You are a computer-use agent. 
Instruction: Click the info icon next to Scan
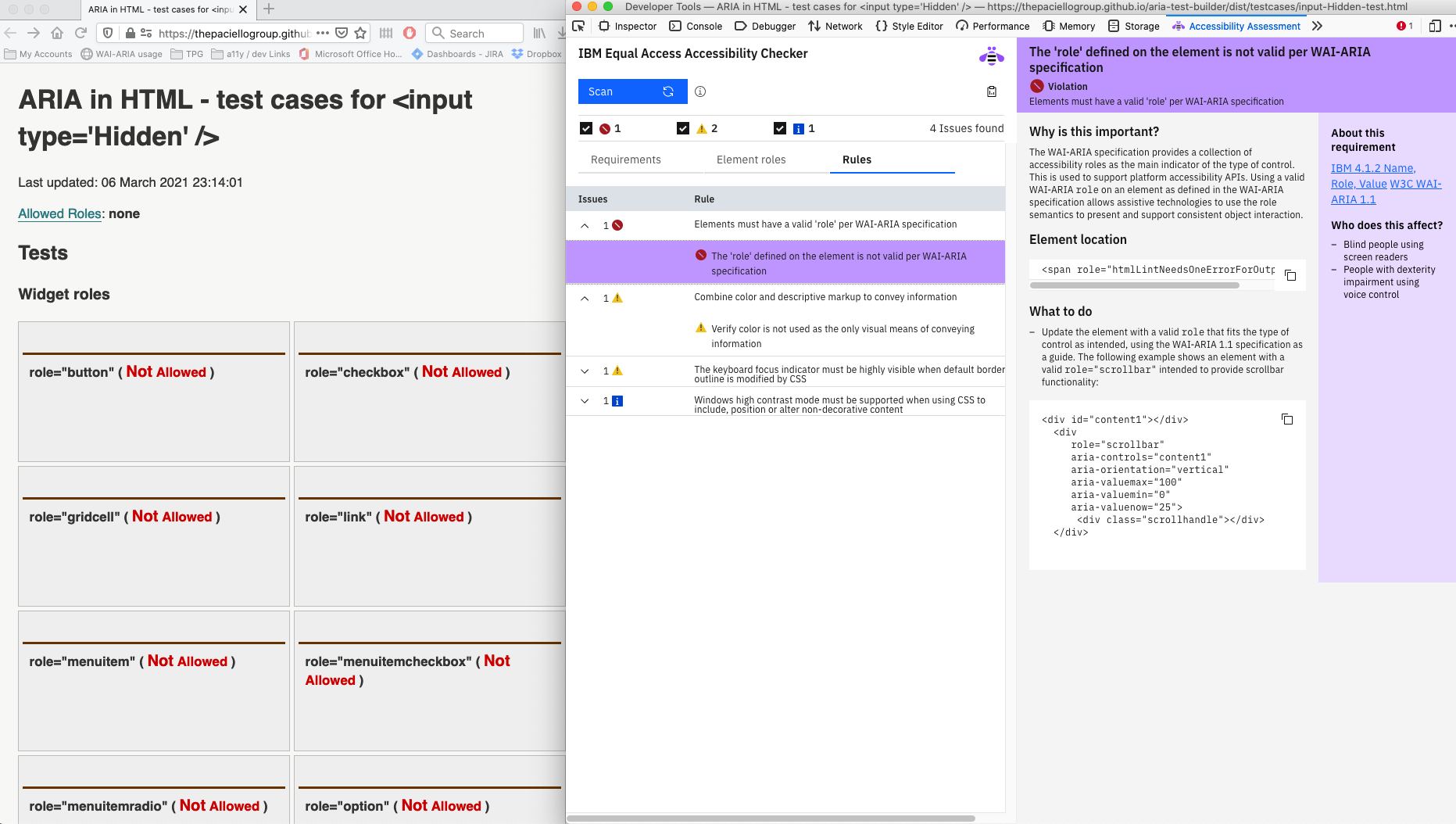(x=699, y=91)
